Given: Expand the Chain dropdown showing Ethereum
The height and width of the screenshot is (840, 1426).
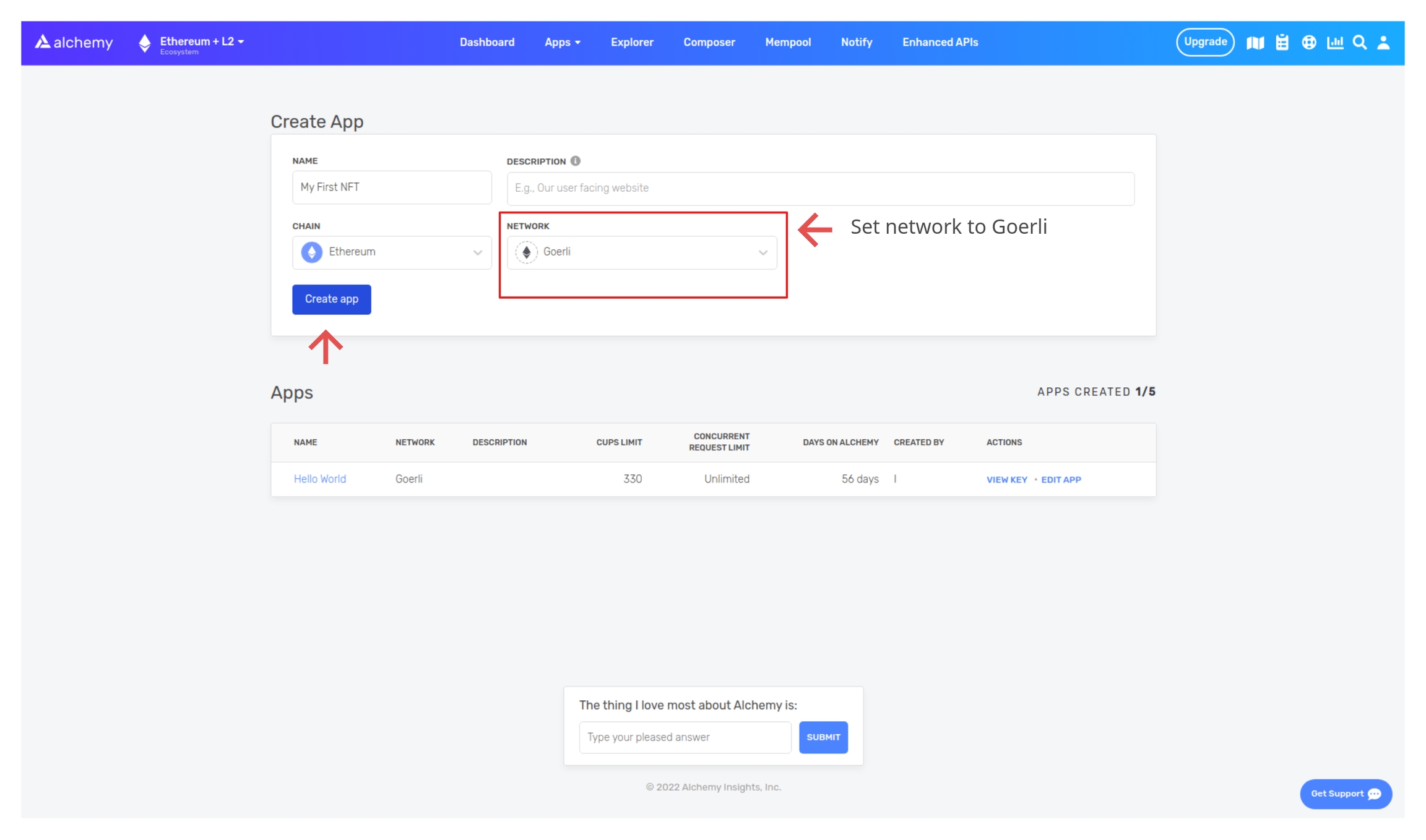Looking at the screenshot, I should [392, 252].
